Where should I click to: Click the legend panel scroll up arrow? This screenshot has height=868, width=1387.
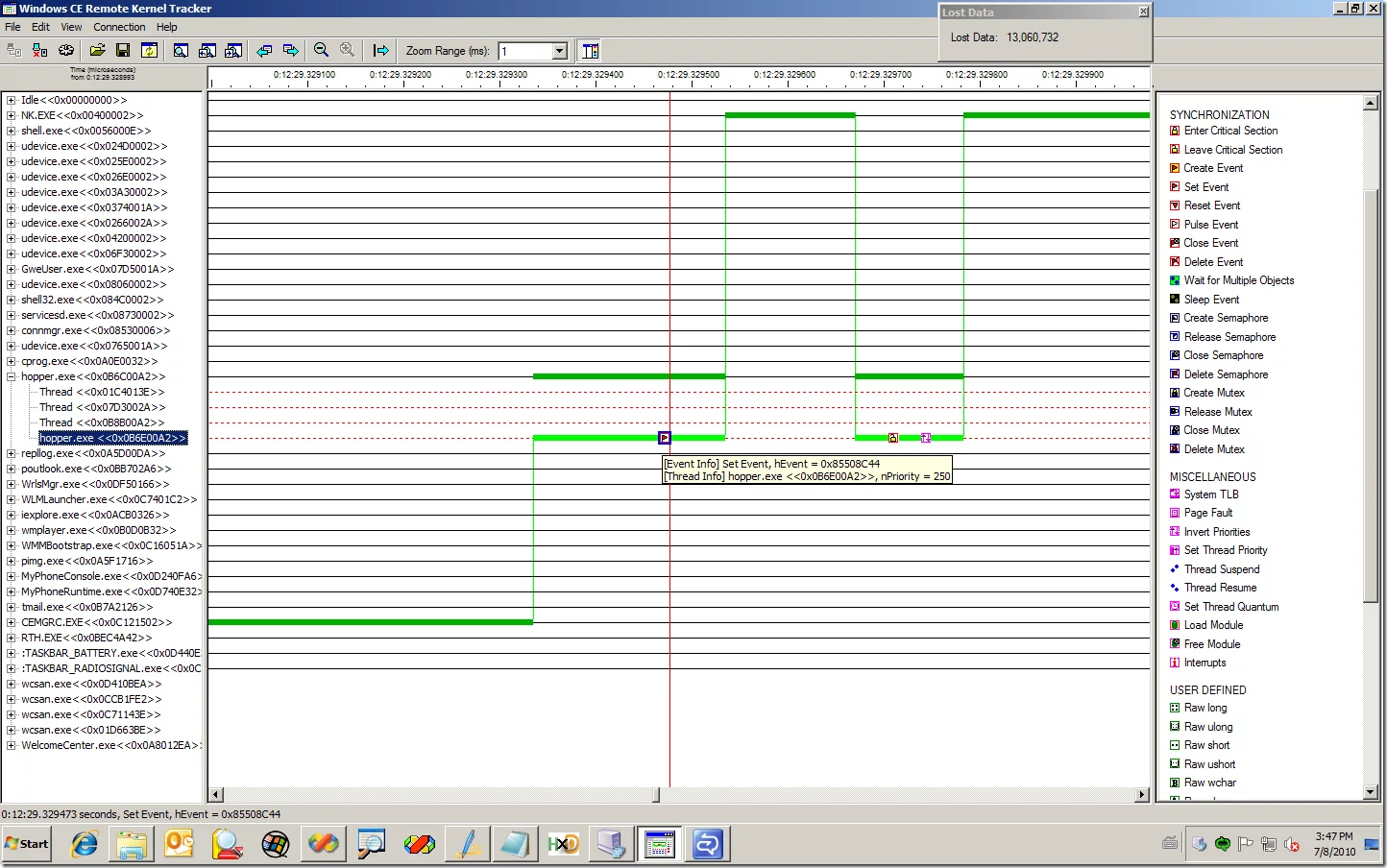point(1371,102)
